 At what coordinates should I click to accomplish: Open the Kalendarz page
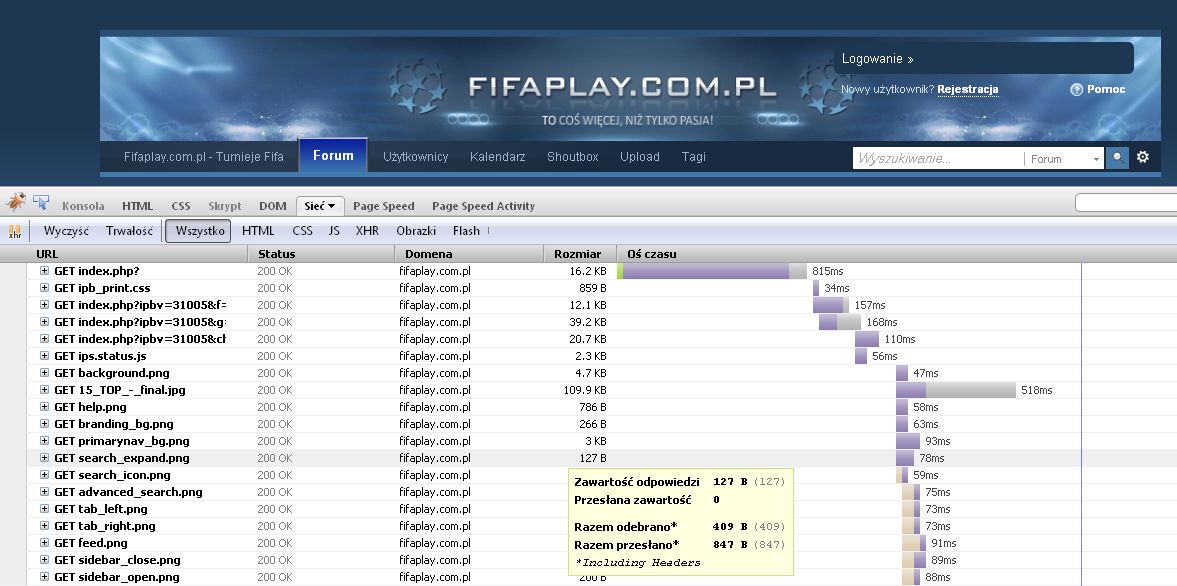(497, 157)
